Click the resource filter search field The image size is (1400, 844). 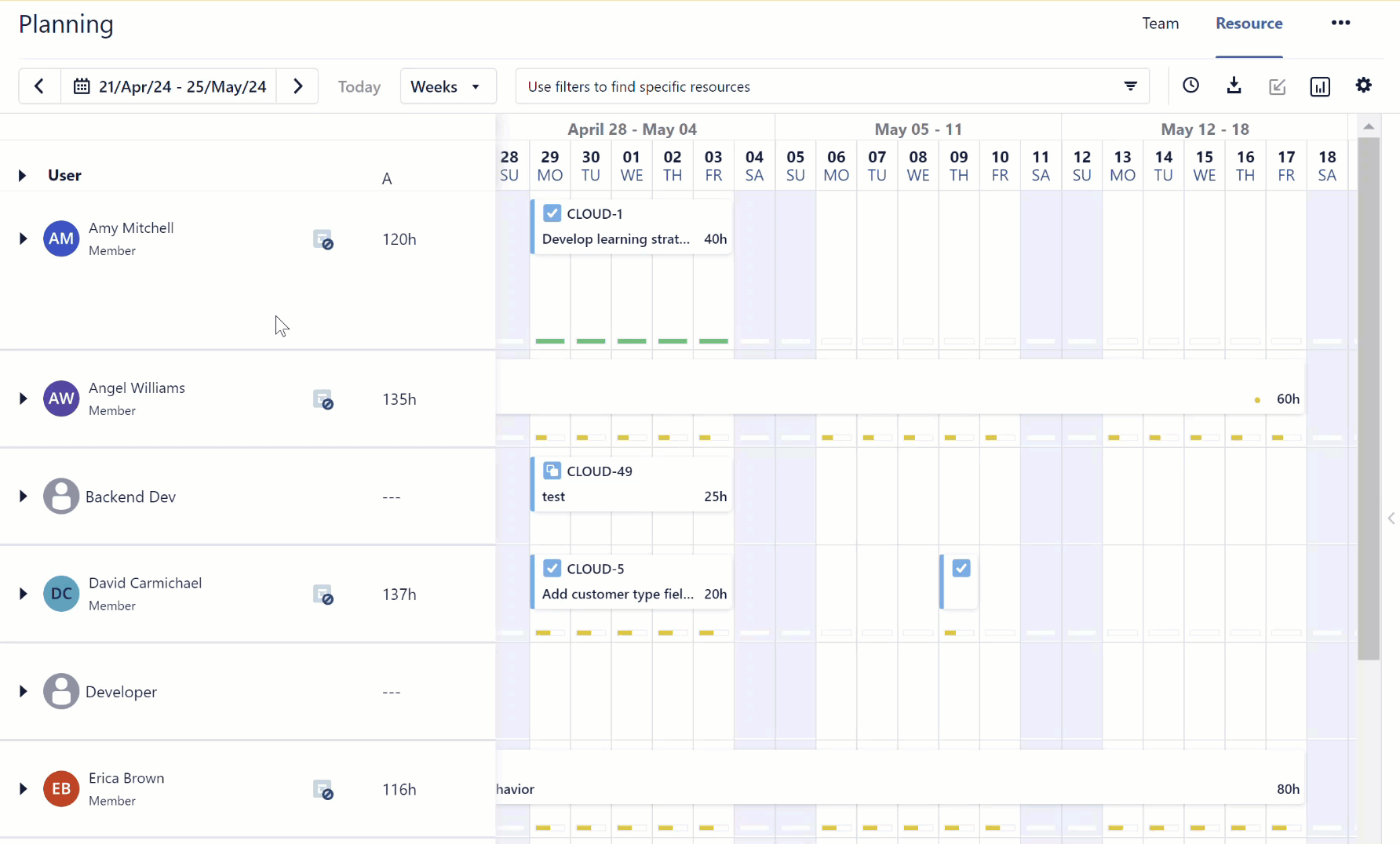pyautogui.click(x=785, y=86)
